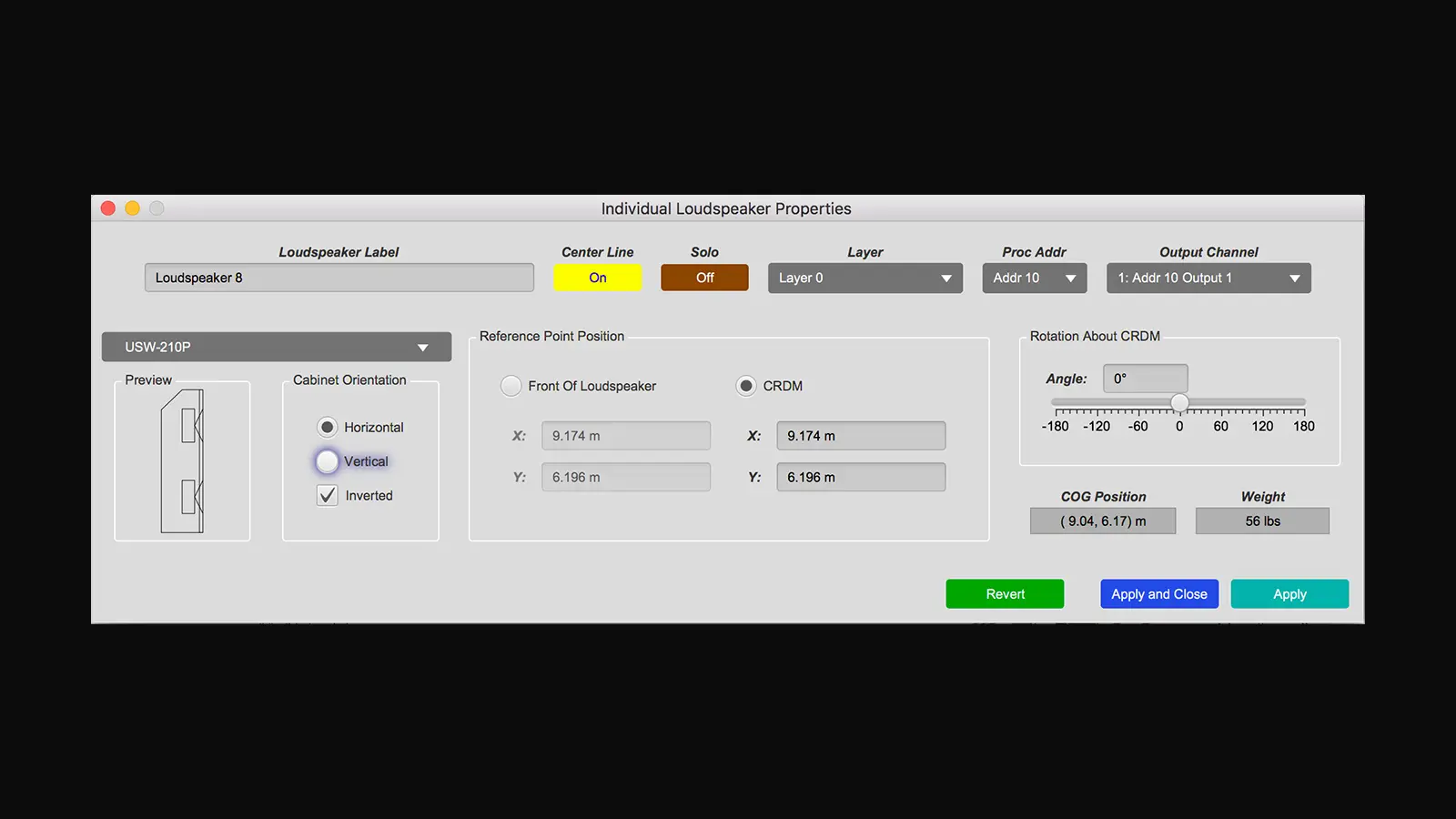Select Front Of Loudspeaker reference point
Screen dimensions: 1456x819
[511, 386]
